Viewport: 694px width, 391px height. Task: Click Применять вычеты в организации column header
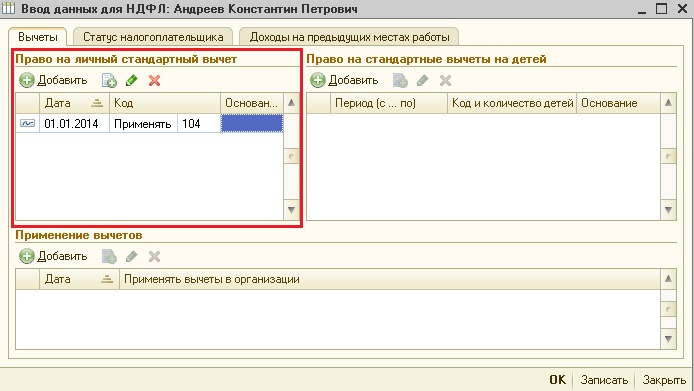point(390,279)
